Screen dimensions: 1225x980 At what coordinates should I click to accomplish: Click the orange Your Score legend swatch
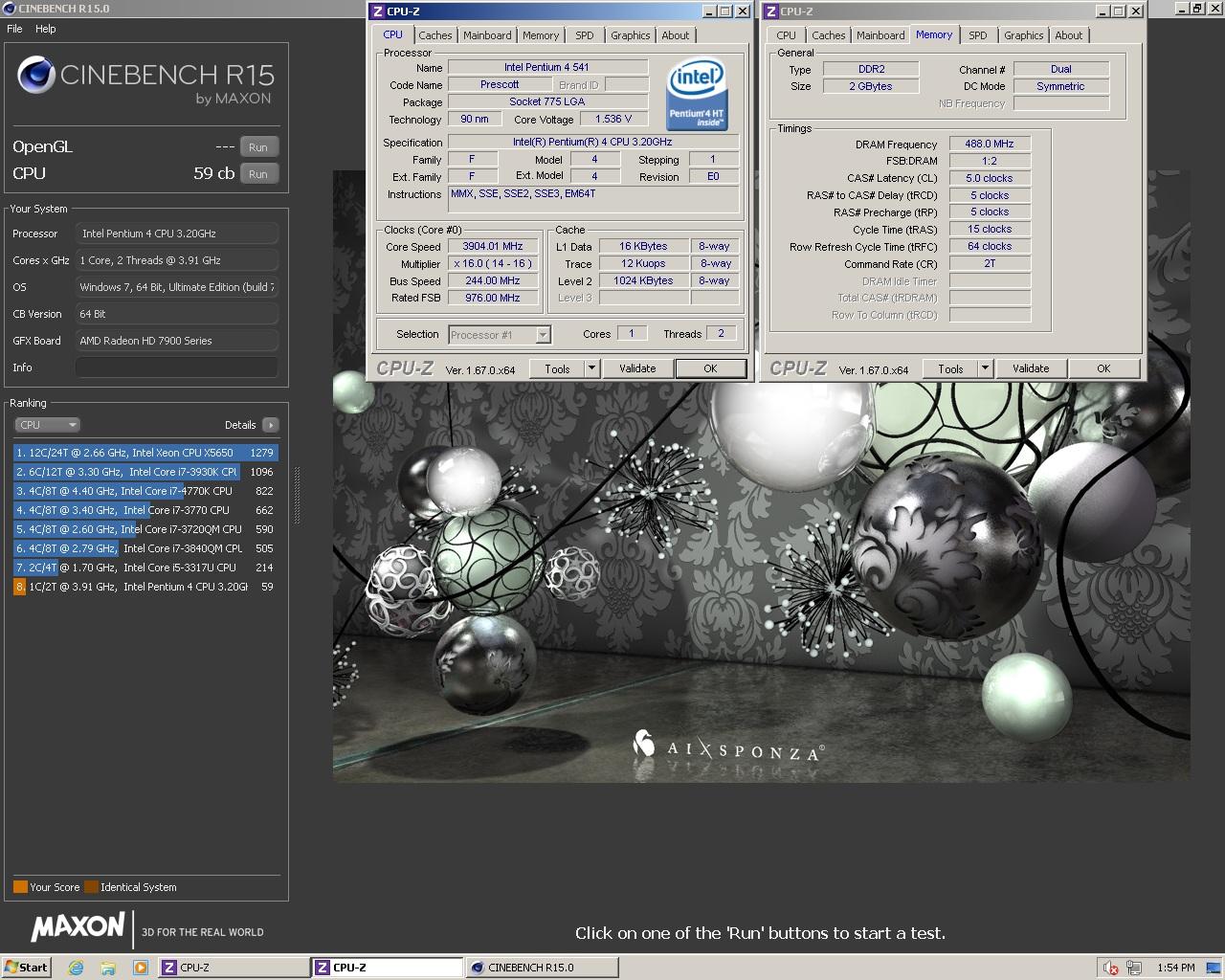pyautogui.click(x=20, y=886)
